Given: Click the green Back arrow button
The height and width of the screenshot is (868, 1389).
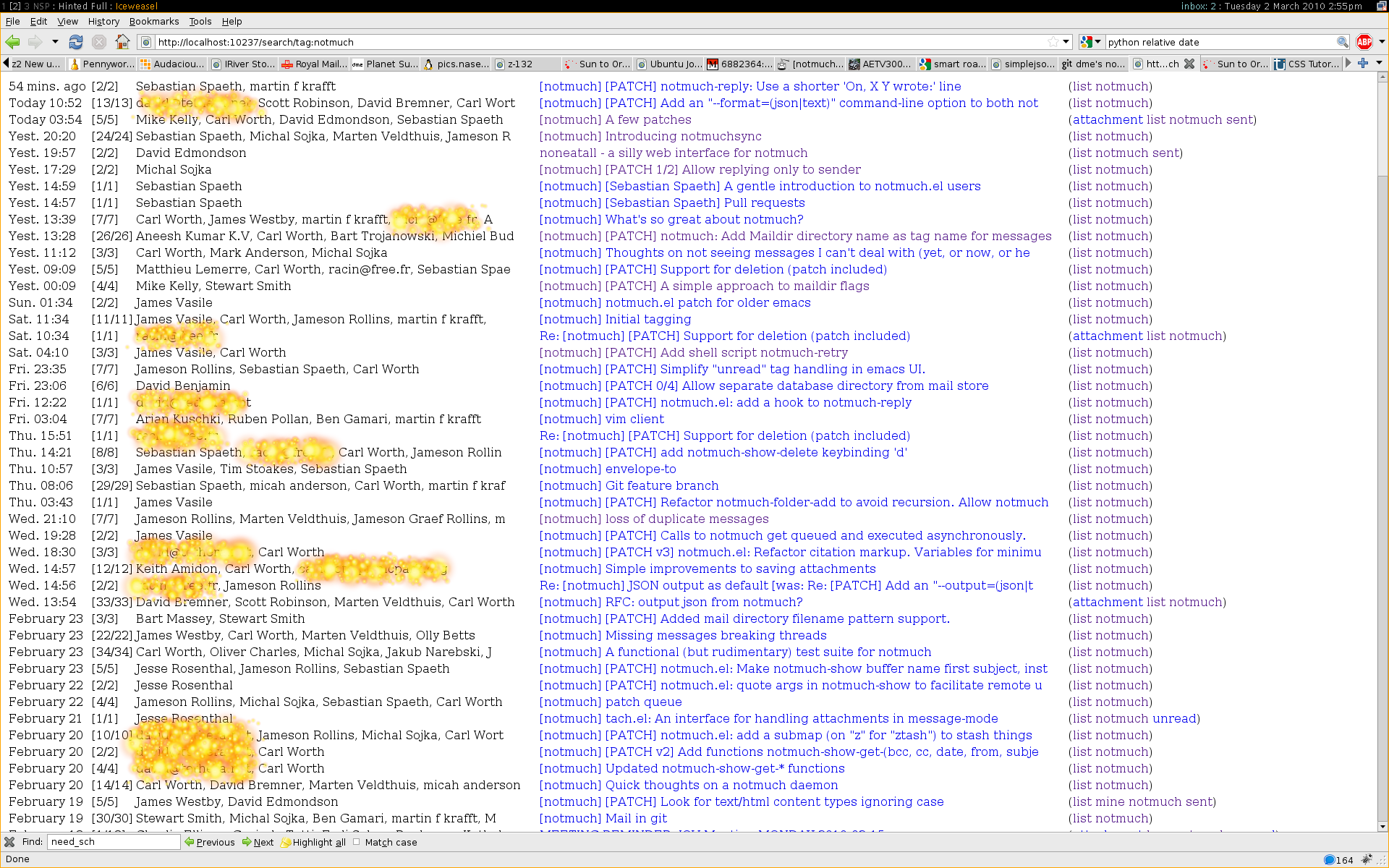Looking at the screenshot, I should pyautogui.click(x=13, y=42).
